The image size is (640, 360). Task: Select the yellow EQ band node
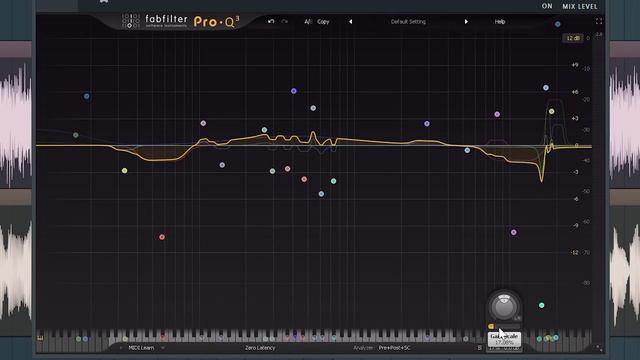click(124, 171)
